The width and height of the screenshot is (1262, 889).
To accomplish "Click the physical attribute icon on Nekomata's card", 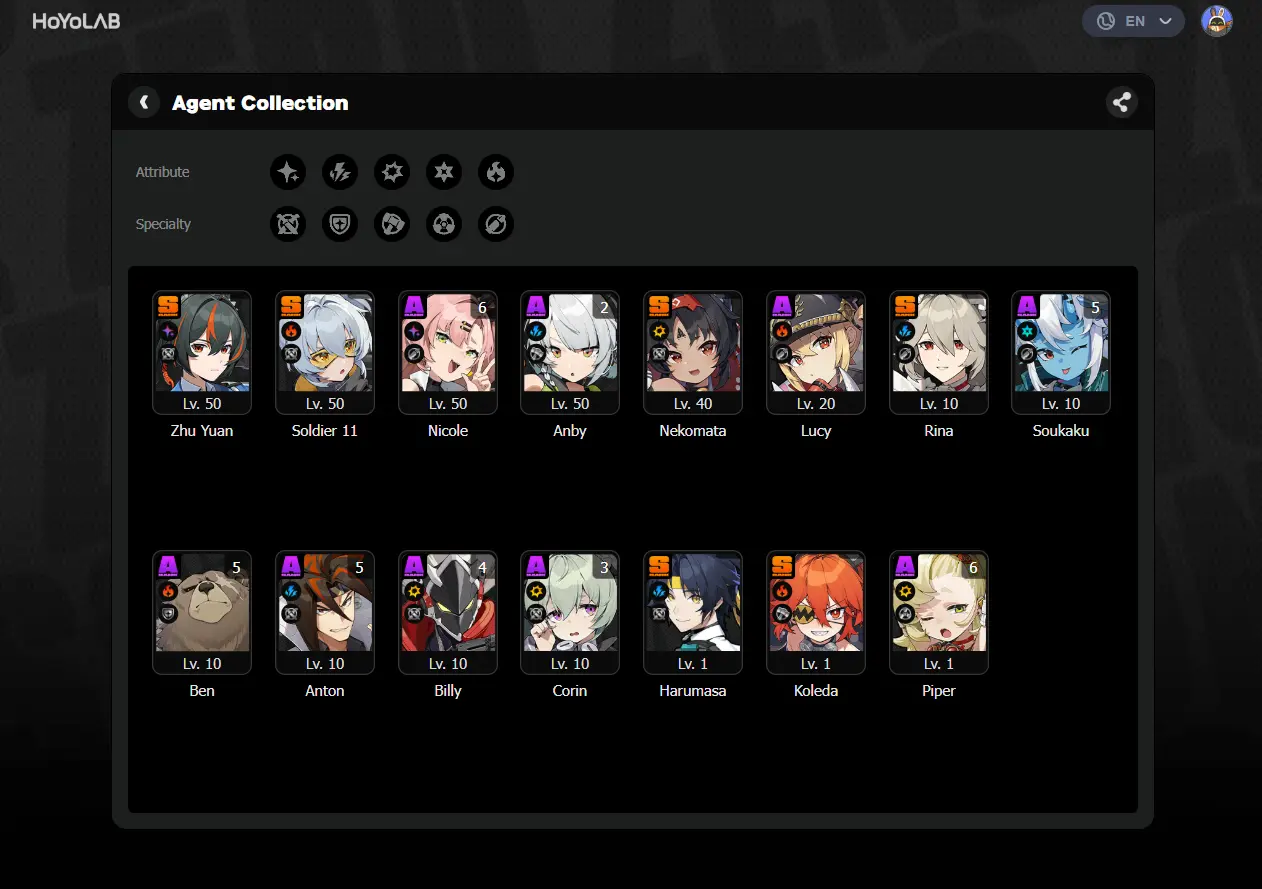I will click(659, 330).
